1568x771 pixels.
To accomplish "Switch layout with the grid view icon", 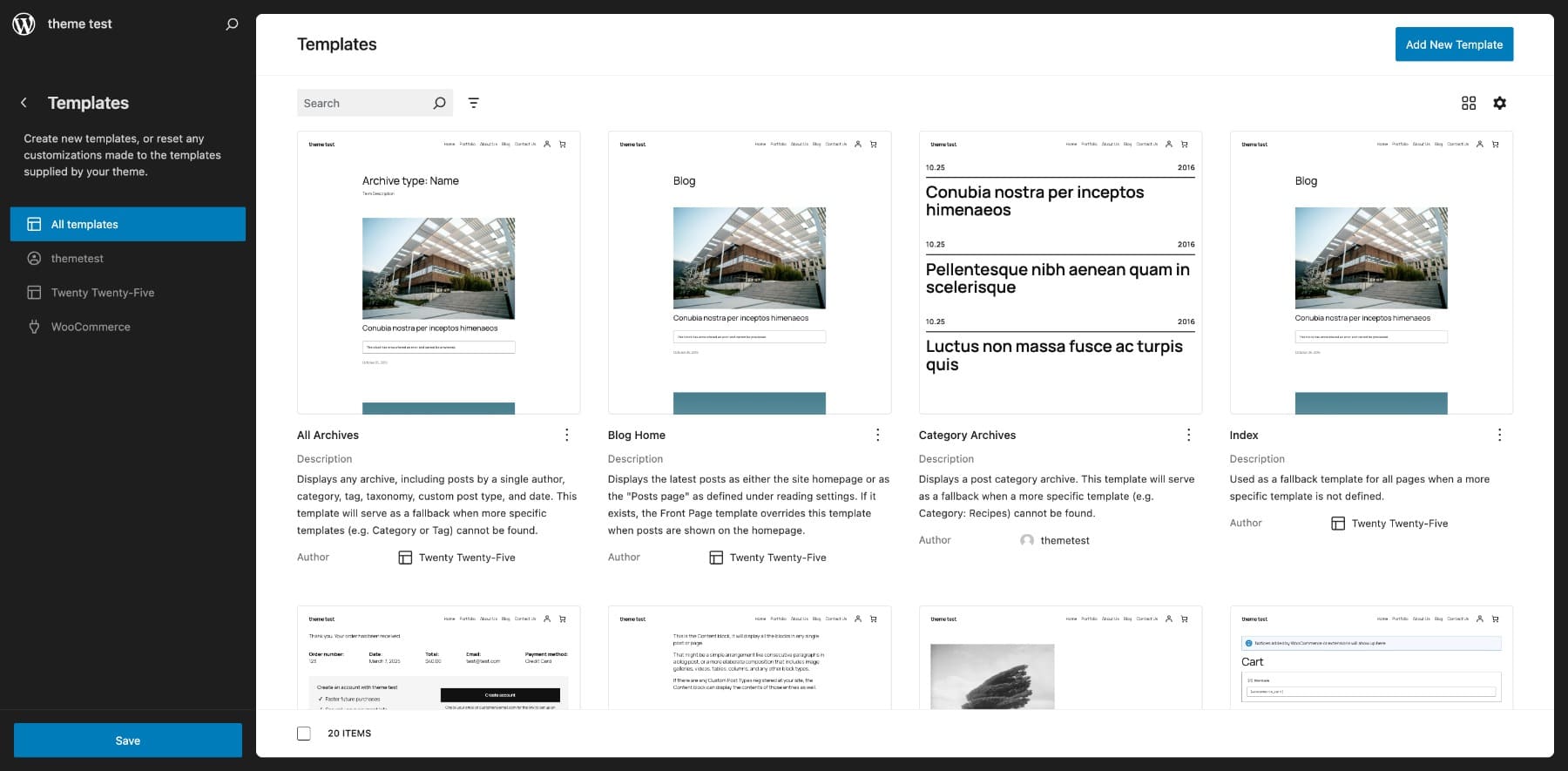I will [x=1469, y=103].
